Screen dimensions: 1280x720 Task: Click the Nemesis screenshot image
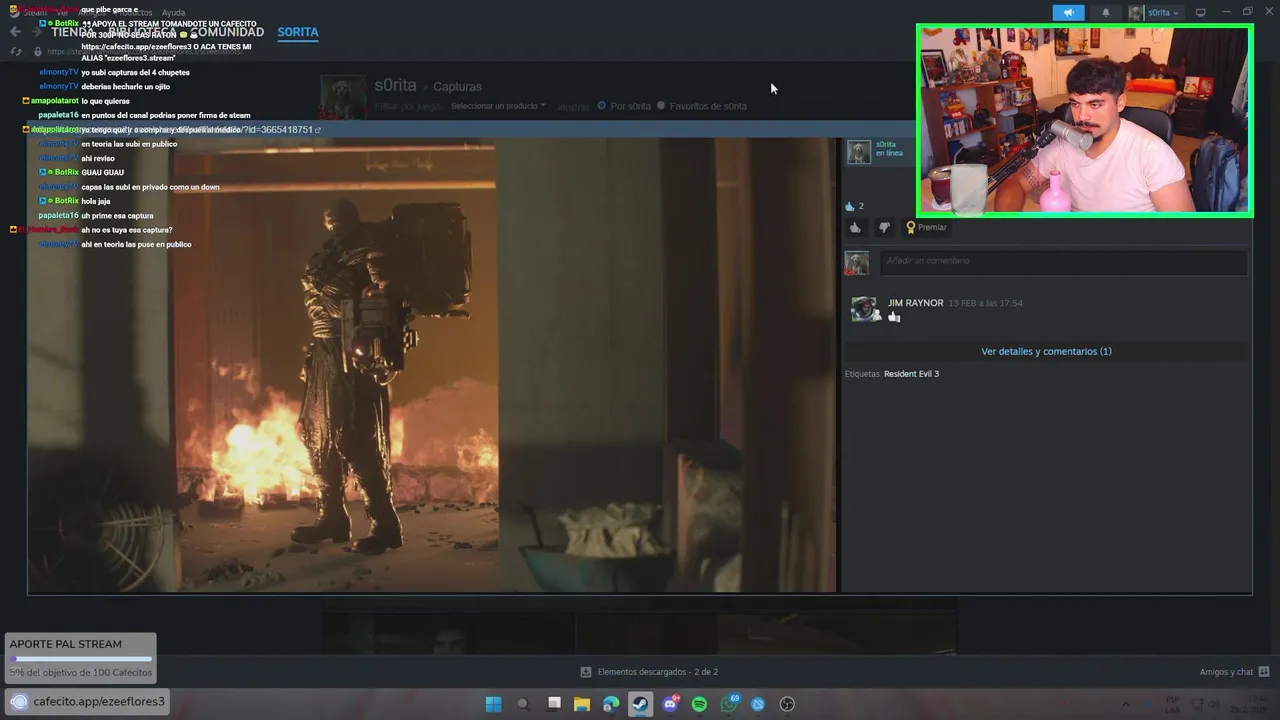(431, 365)
